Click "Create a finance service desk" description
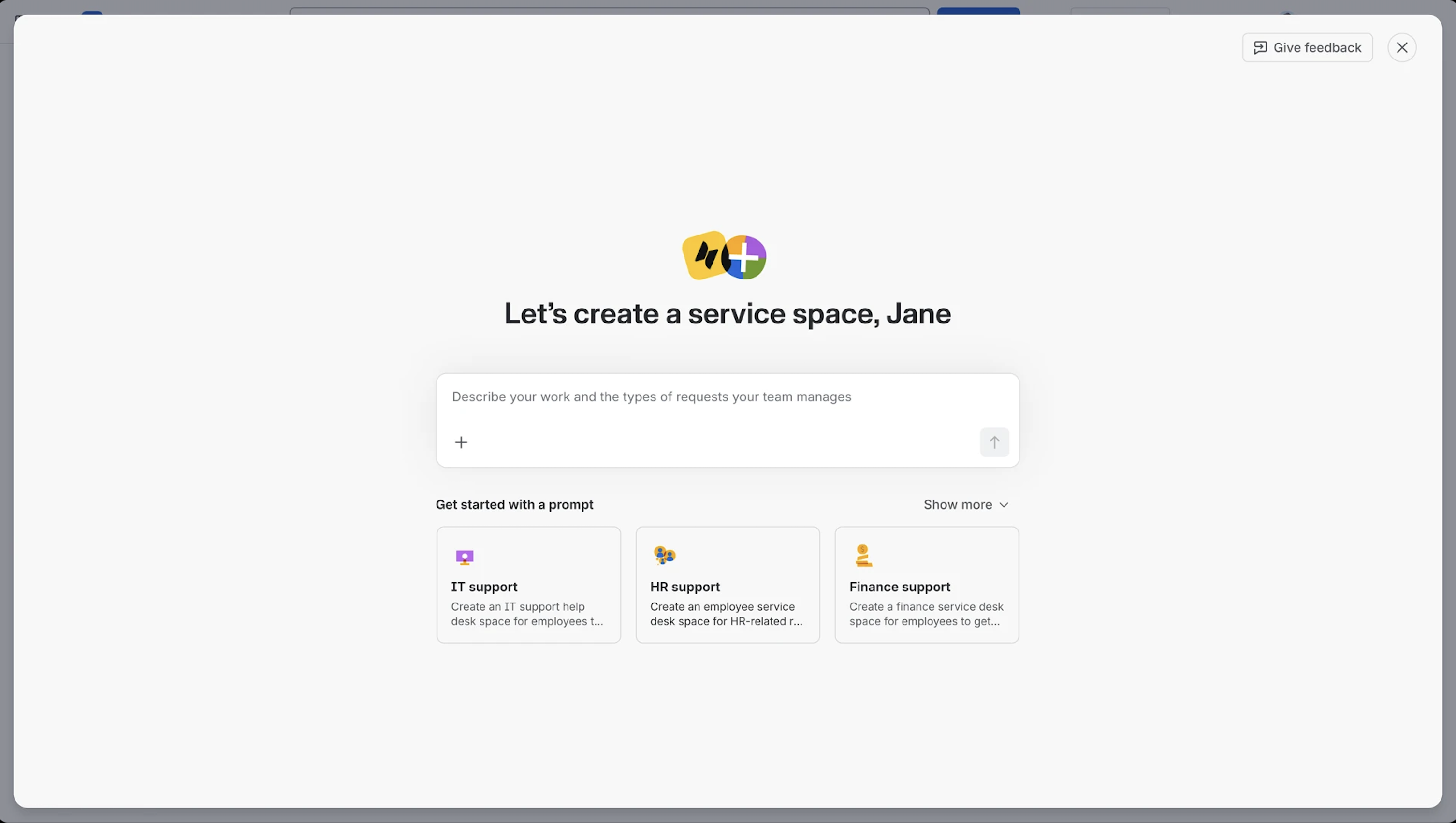Screen dimensions: 1456x823 click(x=926, y=614)
